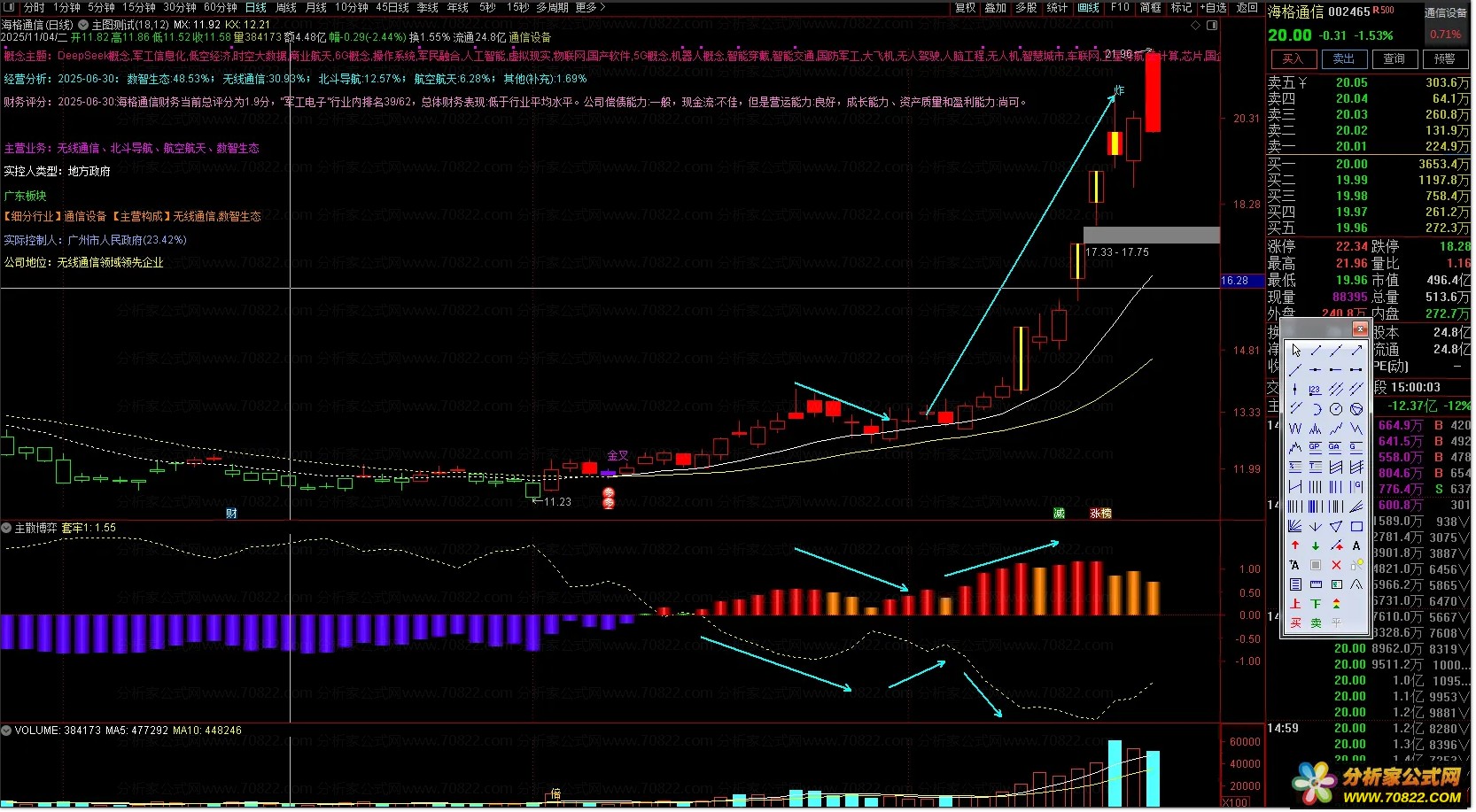
Task: Toggle the 画线 drawing mode button
Action: point(1088,7)
